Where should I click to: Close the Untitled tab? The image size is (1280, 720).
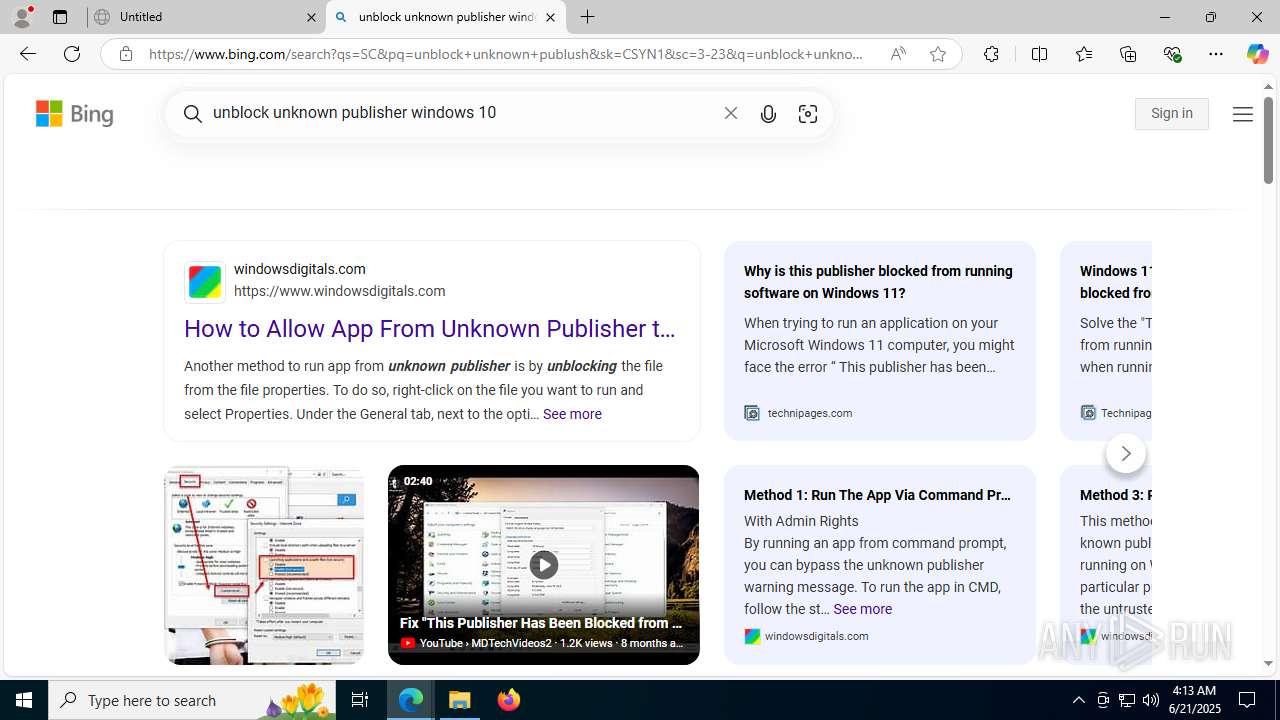tap(311, 17)
